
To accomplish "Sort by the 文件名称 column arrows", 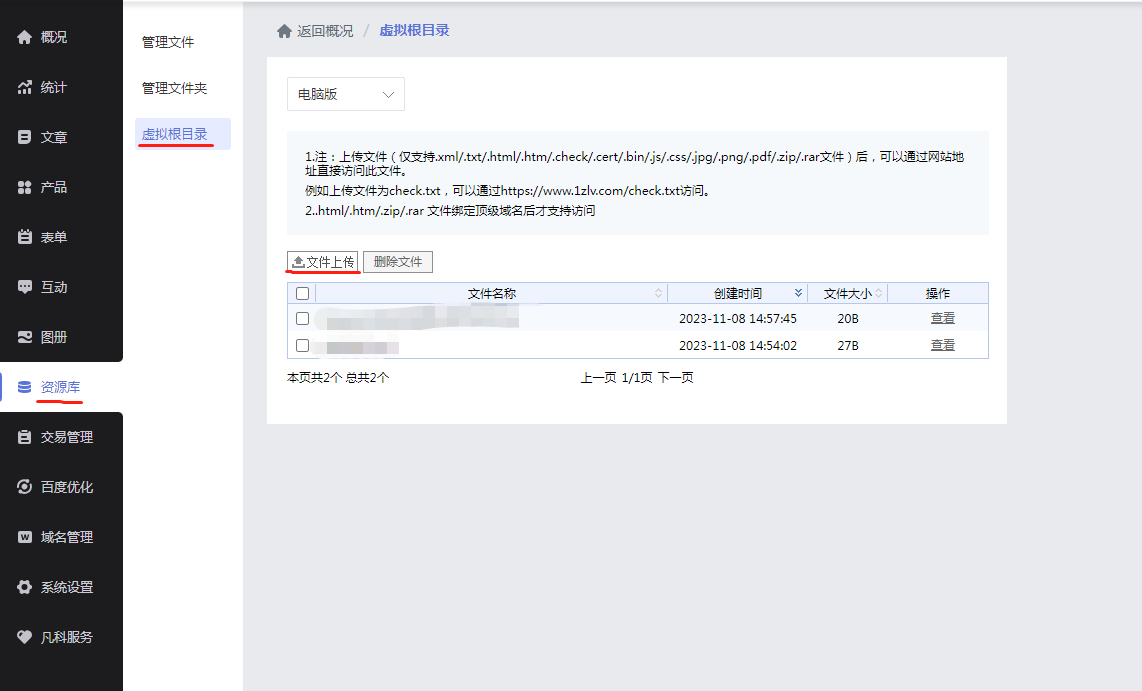I will pyautogui.click(x=658, y=293).
